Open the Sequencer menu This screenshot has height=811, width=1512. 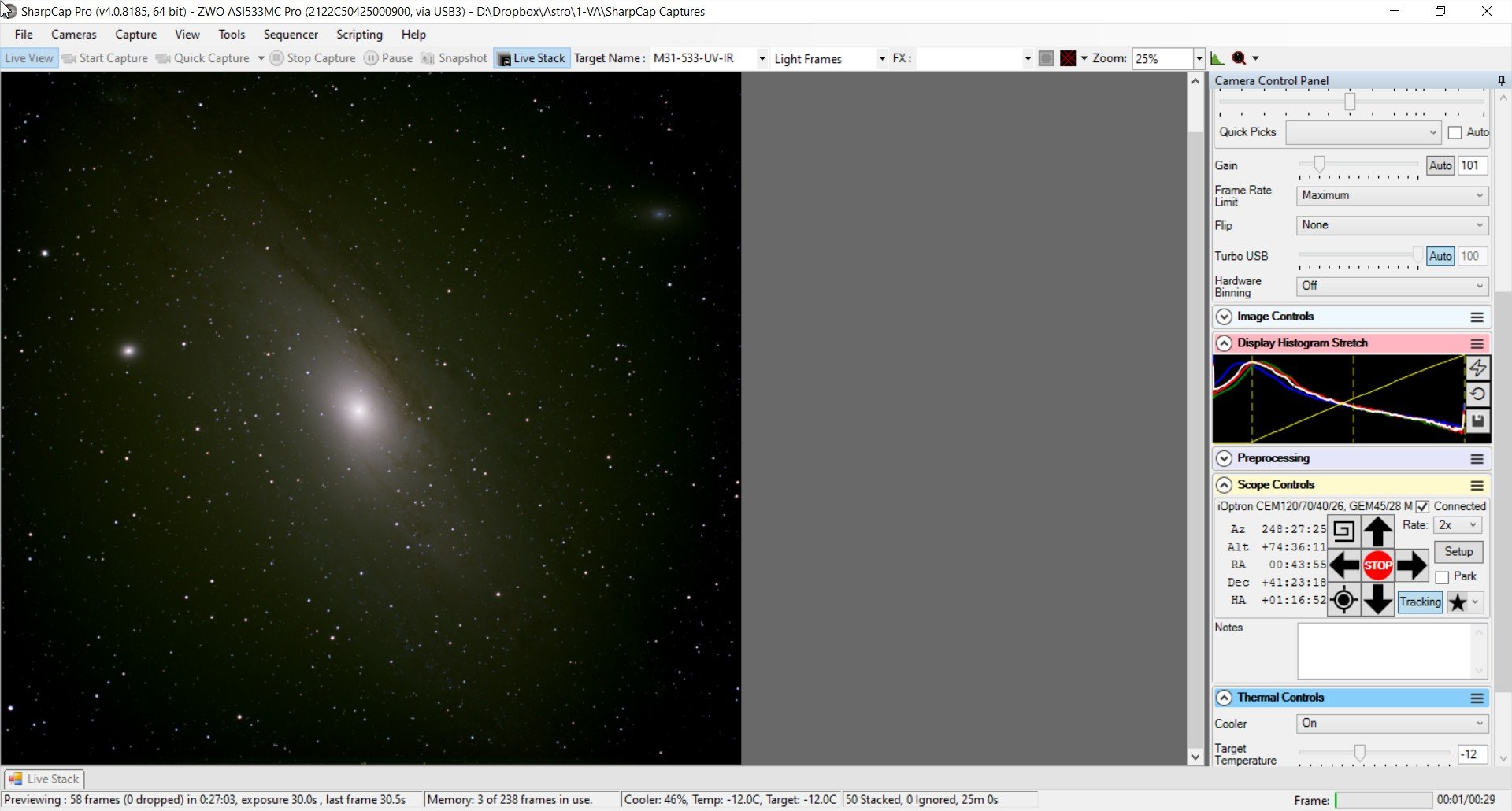coord(291,35)
